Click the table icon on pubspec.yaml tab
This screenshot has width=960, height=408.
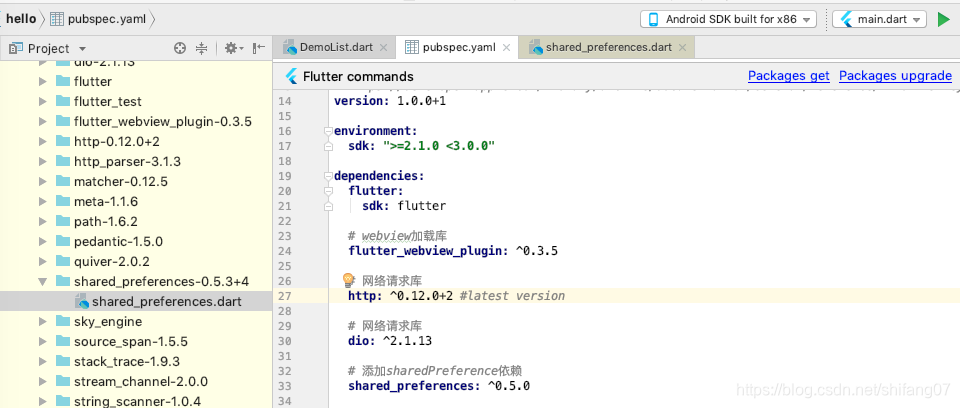[412, 47]
